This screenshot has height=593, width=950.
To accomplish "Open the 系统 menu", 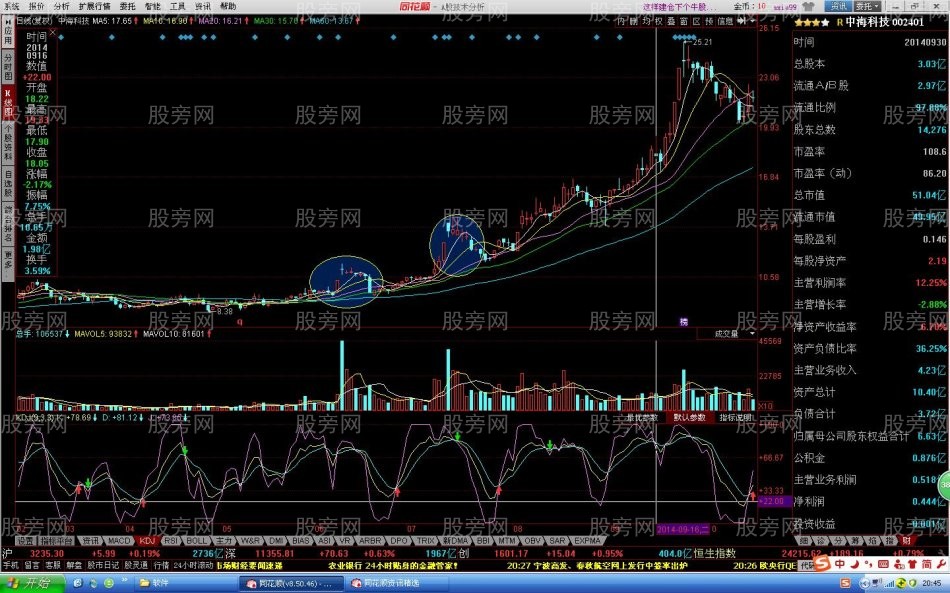I will (x=12, y=6).
